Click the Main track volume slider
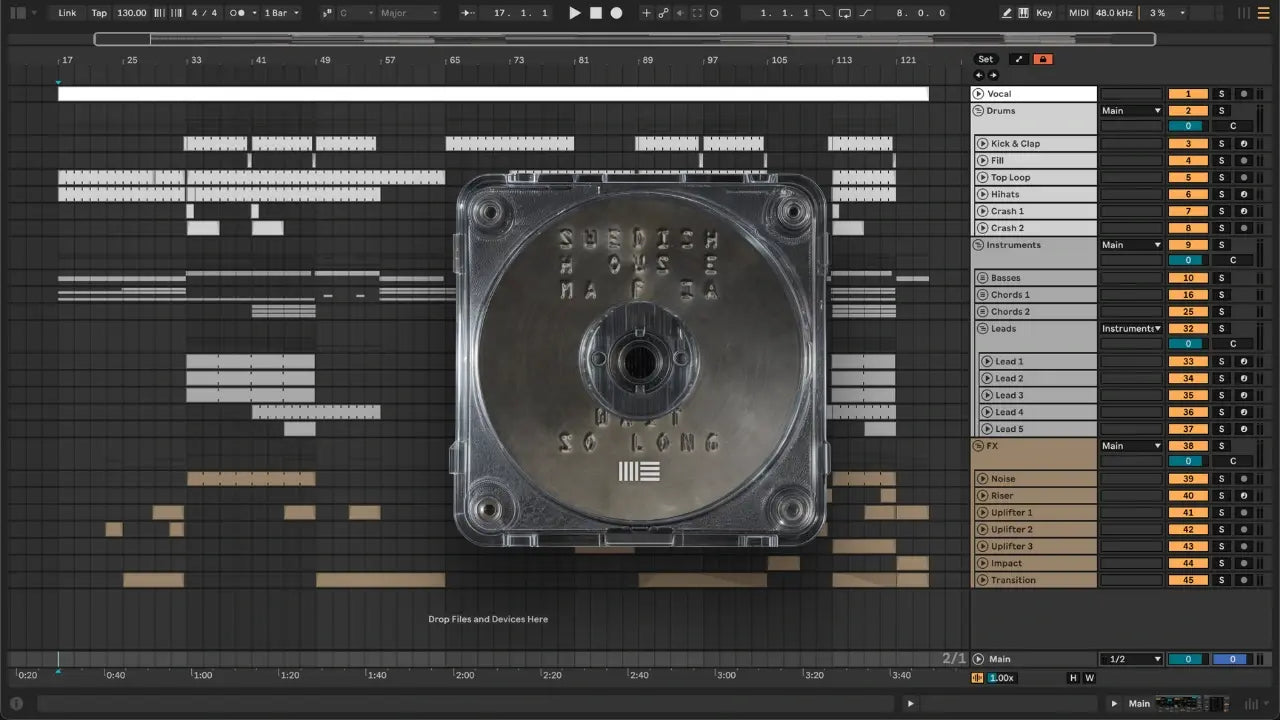1280x720 pixels. point(1188,659)
